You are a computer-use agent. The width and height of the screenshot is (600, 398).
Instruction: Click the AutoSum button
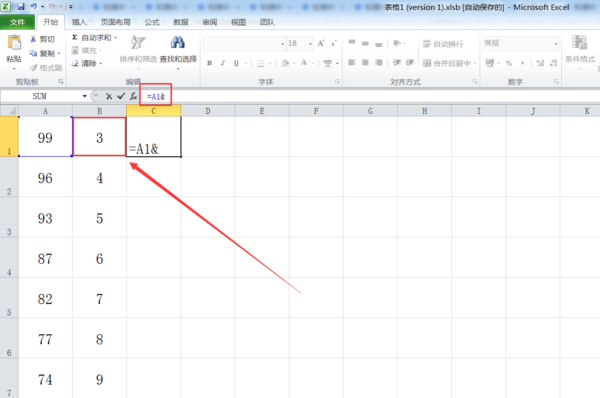(x=94, y=38)
